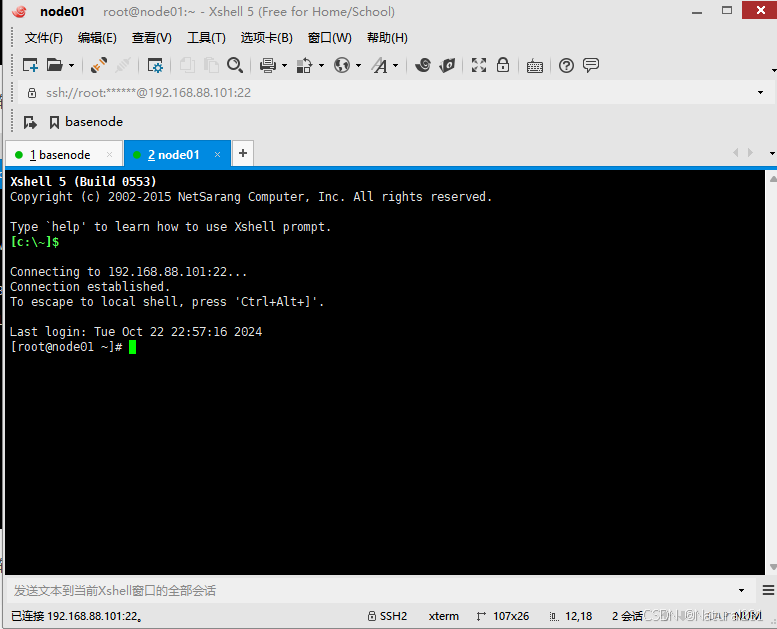
Task: Click the globe encoding icon
Action: pyautogui.click(x=342, y=65)
